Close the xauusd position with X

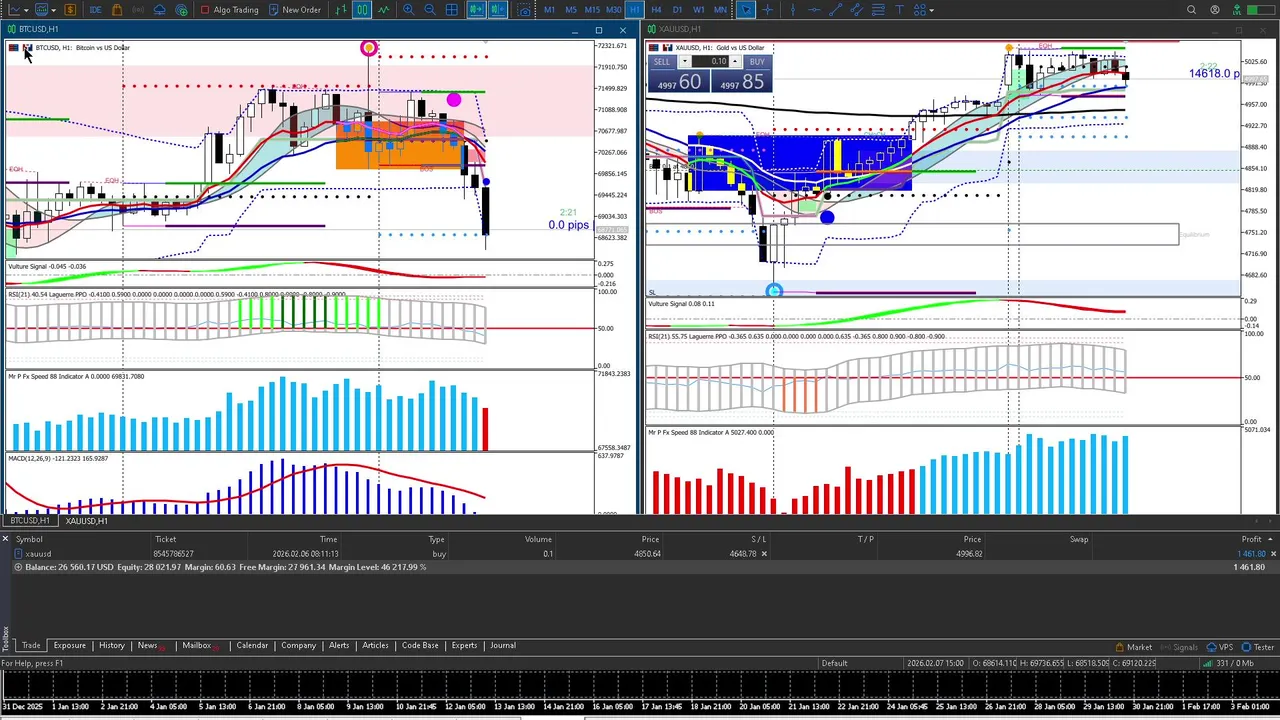(x=1272, y=554)
